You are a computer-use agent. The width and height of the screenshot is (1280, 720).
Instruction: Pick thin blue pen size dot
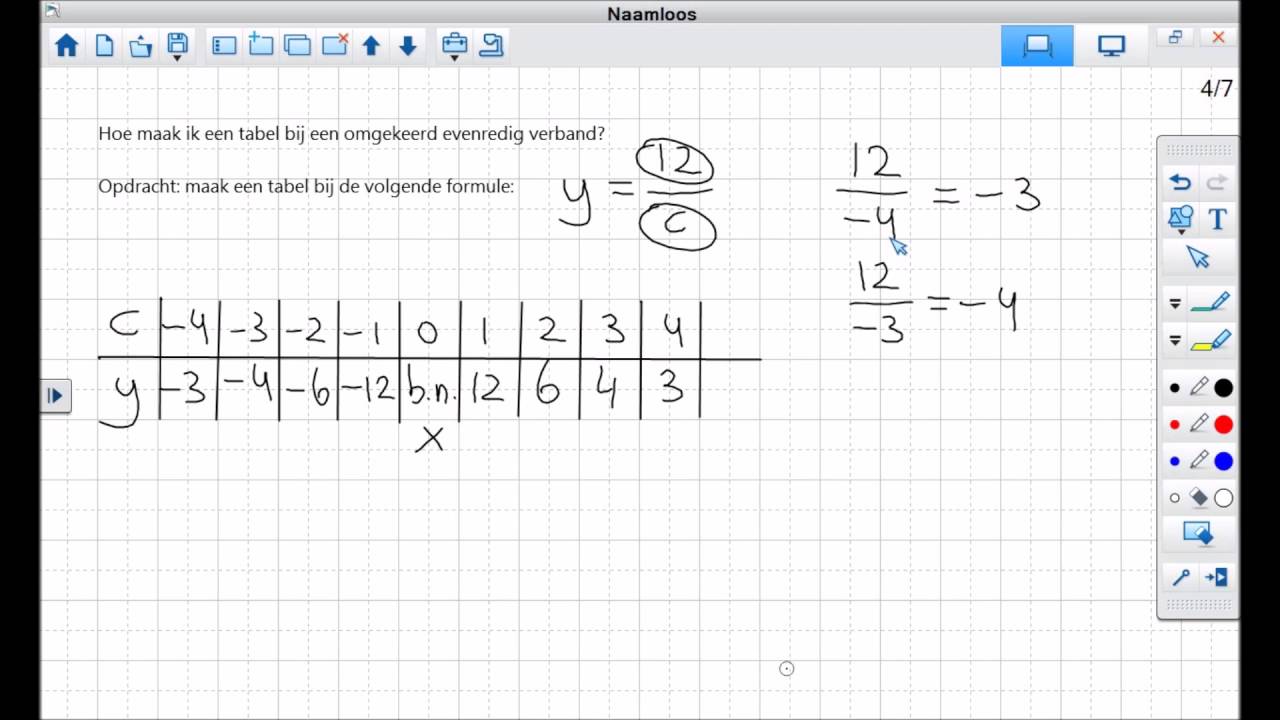[1174, 462]
